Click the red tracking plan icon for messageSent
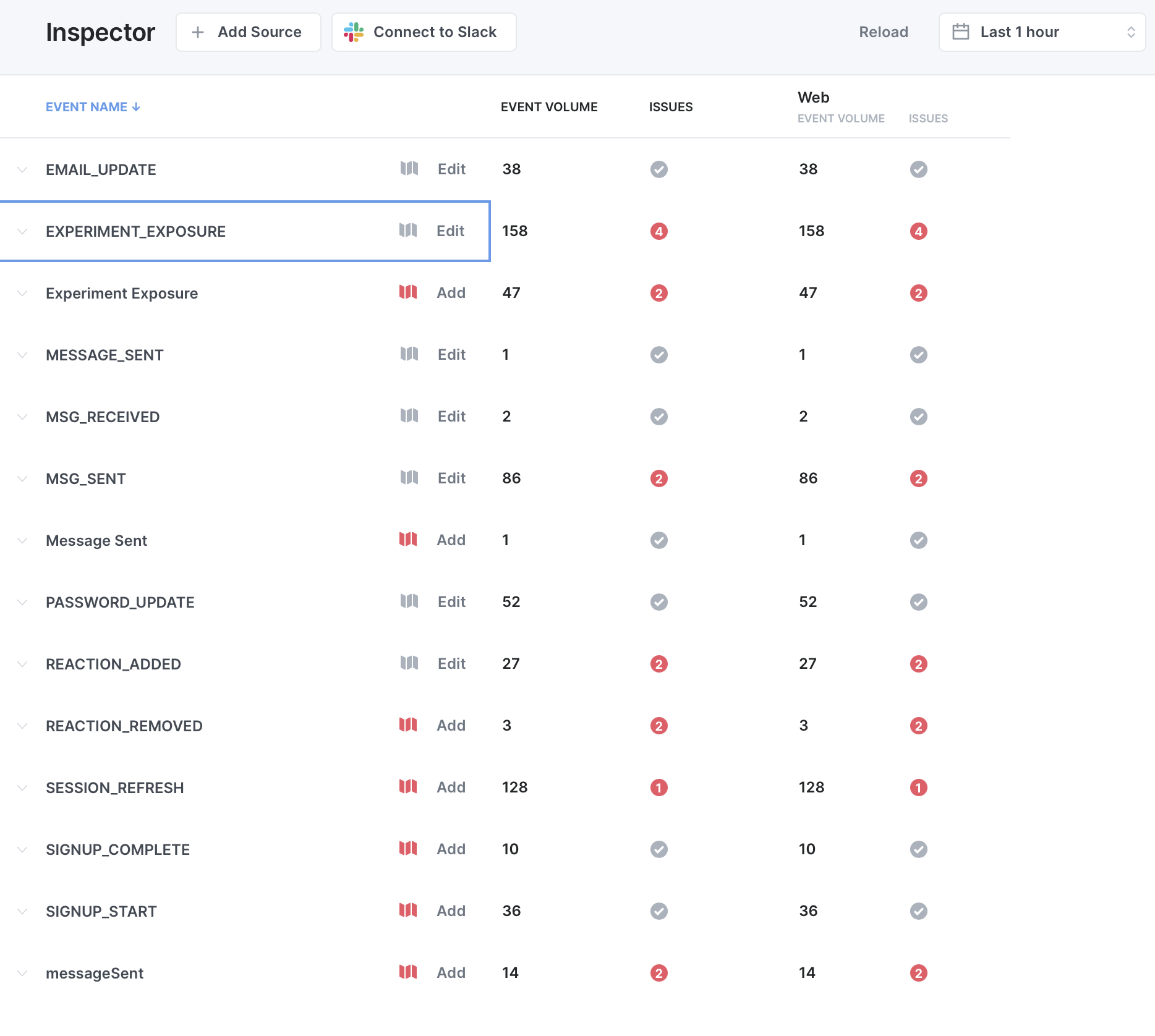Screen dimensions: 1155x1036 tap(408, 972)
